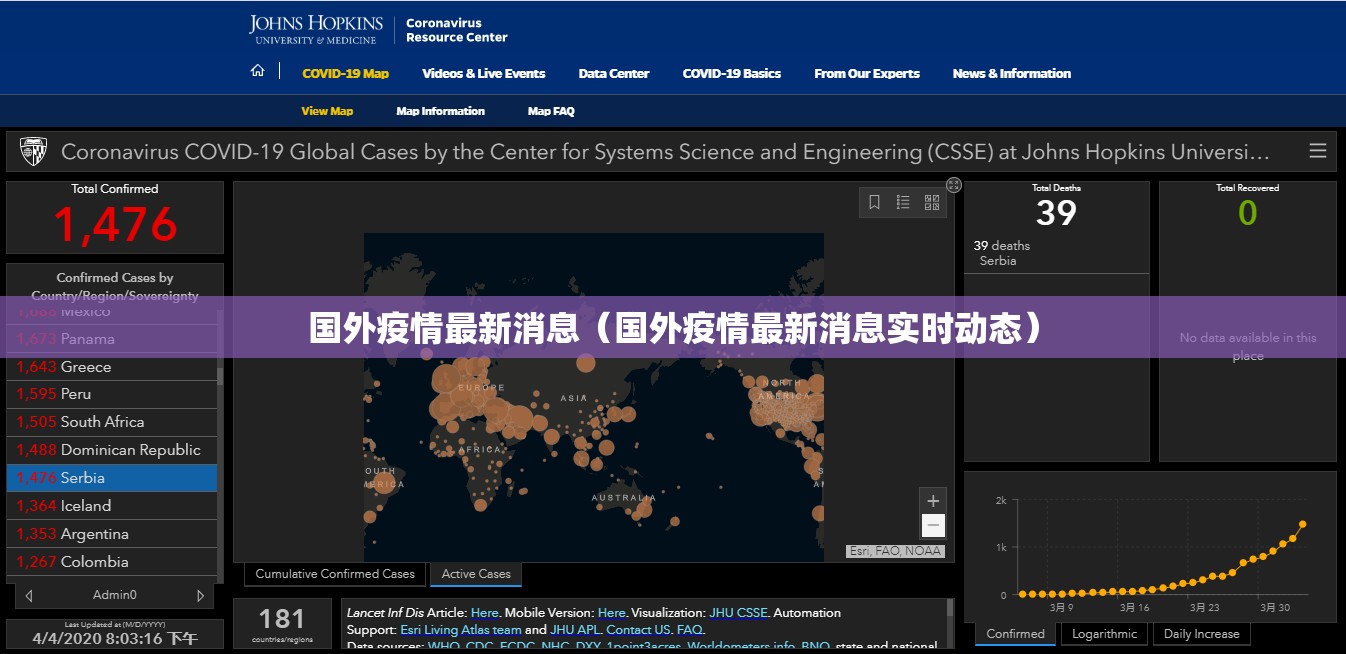
Task: Open News & Information
Action: coord(1011,73)
